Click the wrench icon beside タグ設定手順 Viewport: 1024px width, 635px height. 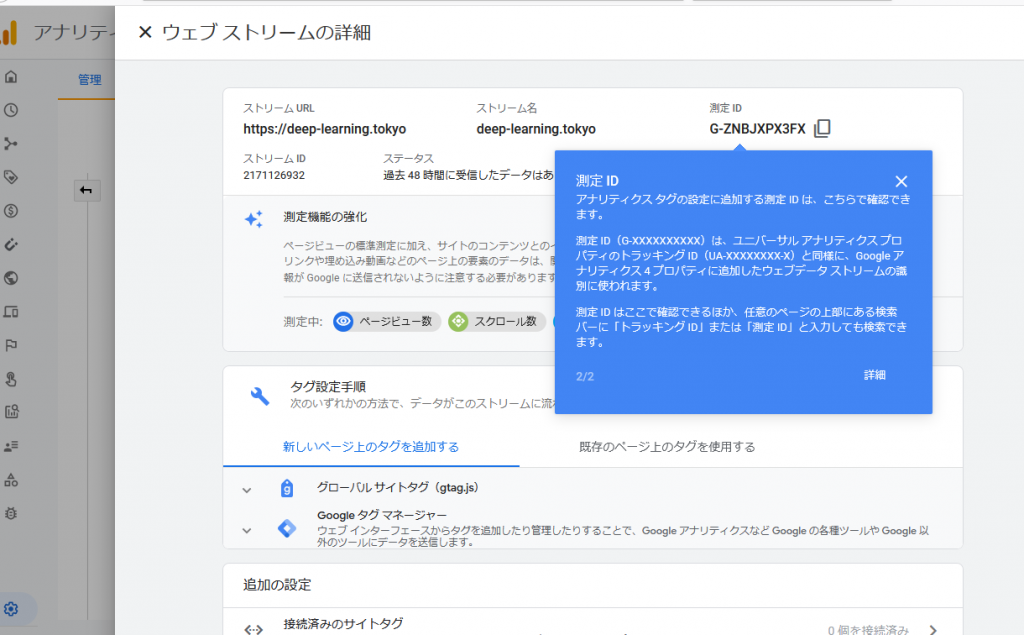260,395
